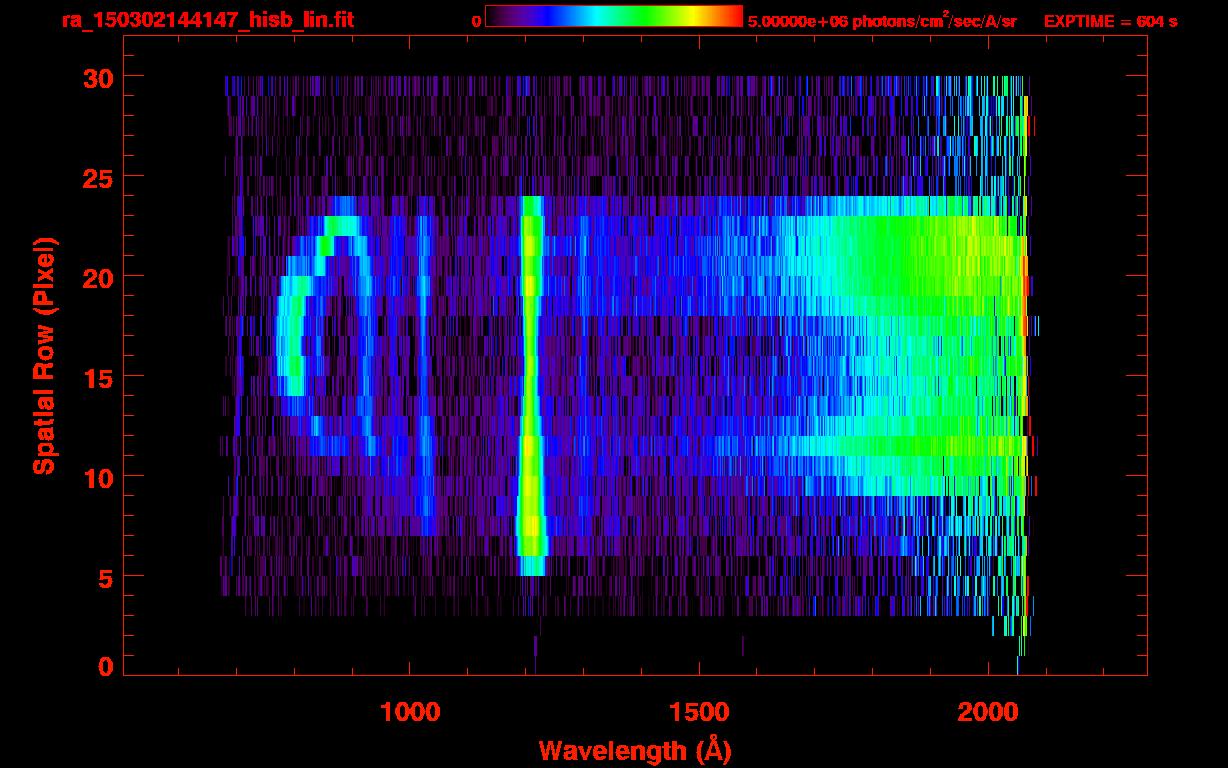This screenshot has width=1228, height=768.
Task: Click the Spatial Row (Pixel) axis title
Action: tap(45, 356)
